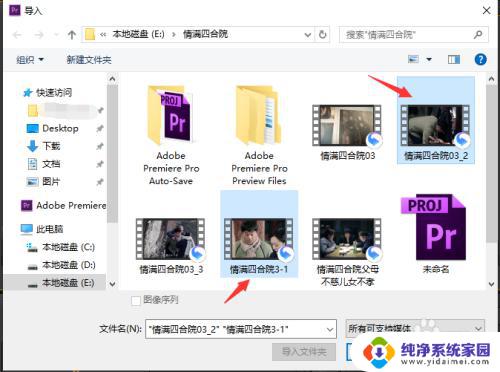This screenshot has width=500, height=372.
Task: Open Adobe Premiere entry in sidebar
Action: tap(63, 205)
